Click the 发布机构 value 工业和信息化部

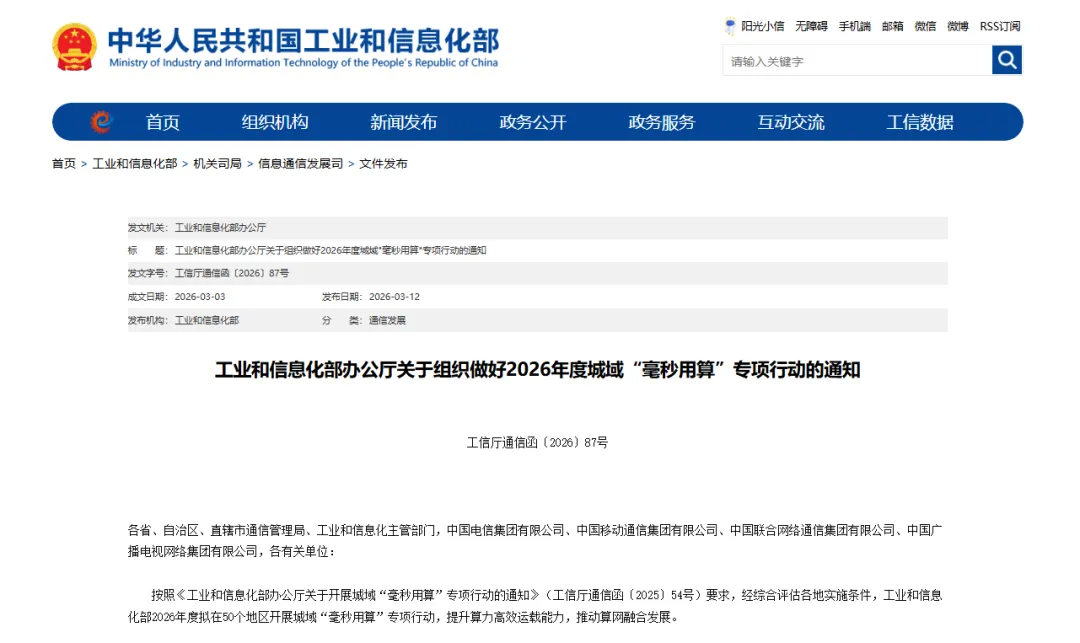[207, 320]
